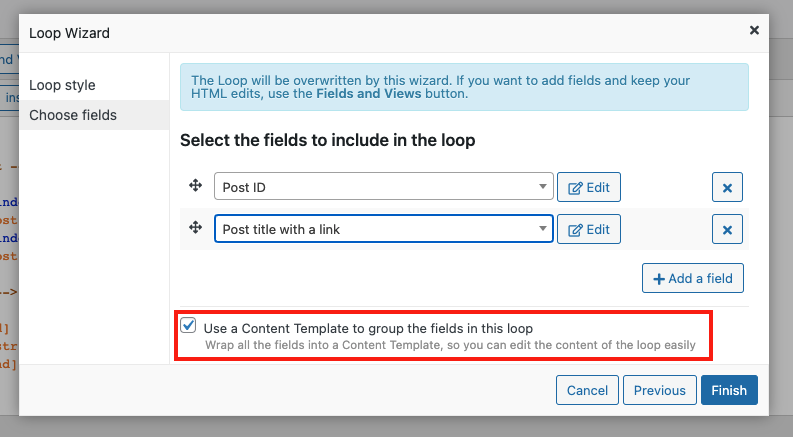Image resolution: width=793 pixels, height=437 pixels.
Task: Click the blue info notice about Fields and Views
Action: pyautogui.click(x=464, y=87)
